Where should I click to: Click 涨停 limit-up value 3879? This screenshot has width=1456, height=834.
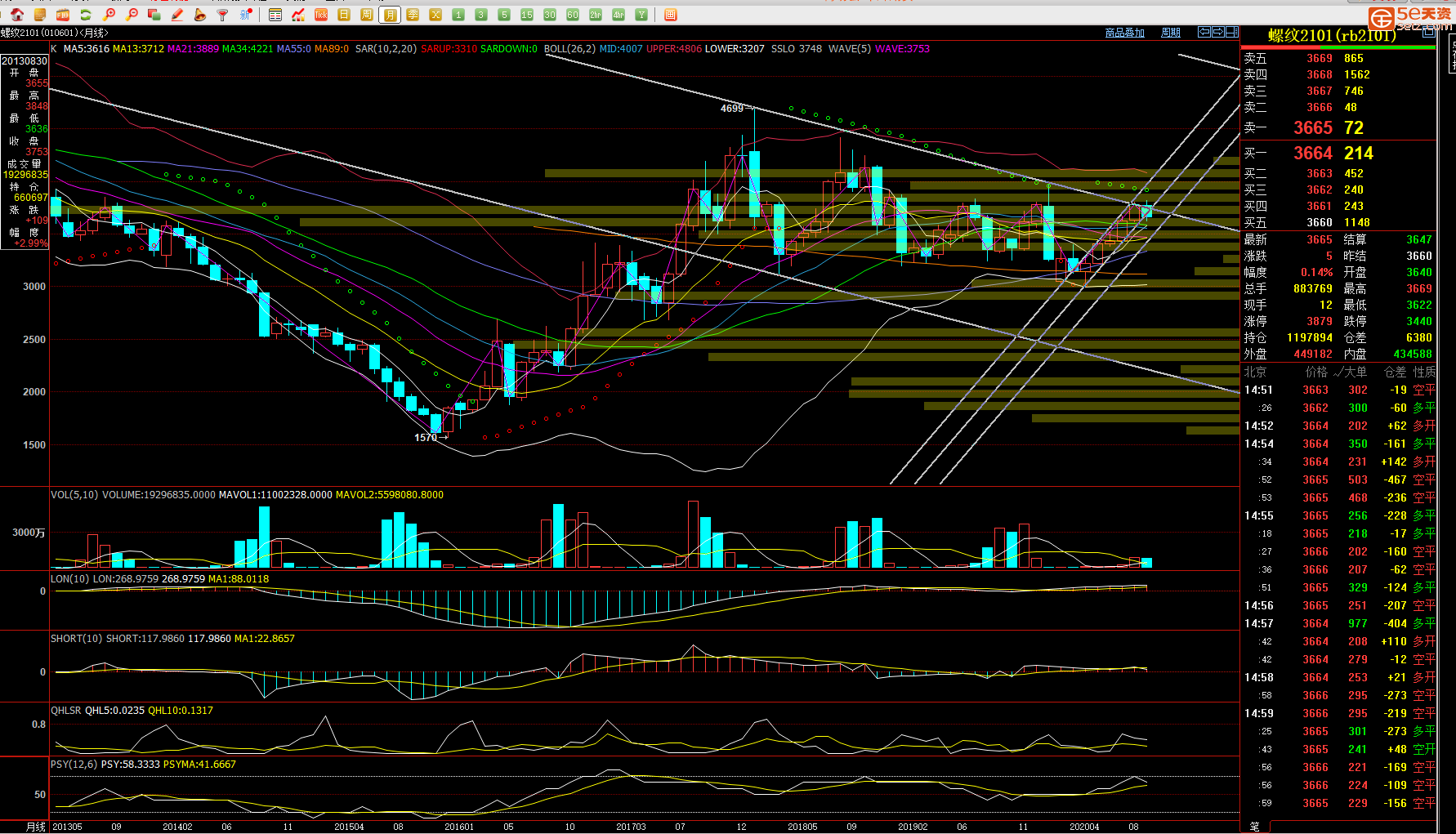point(1320,322)
